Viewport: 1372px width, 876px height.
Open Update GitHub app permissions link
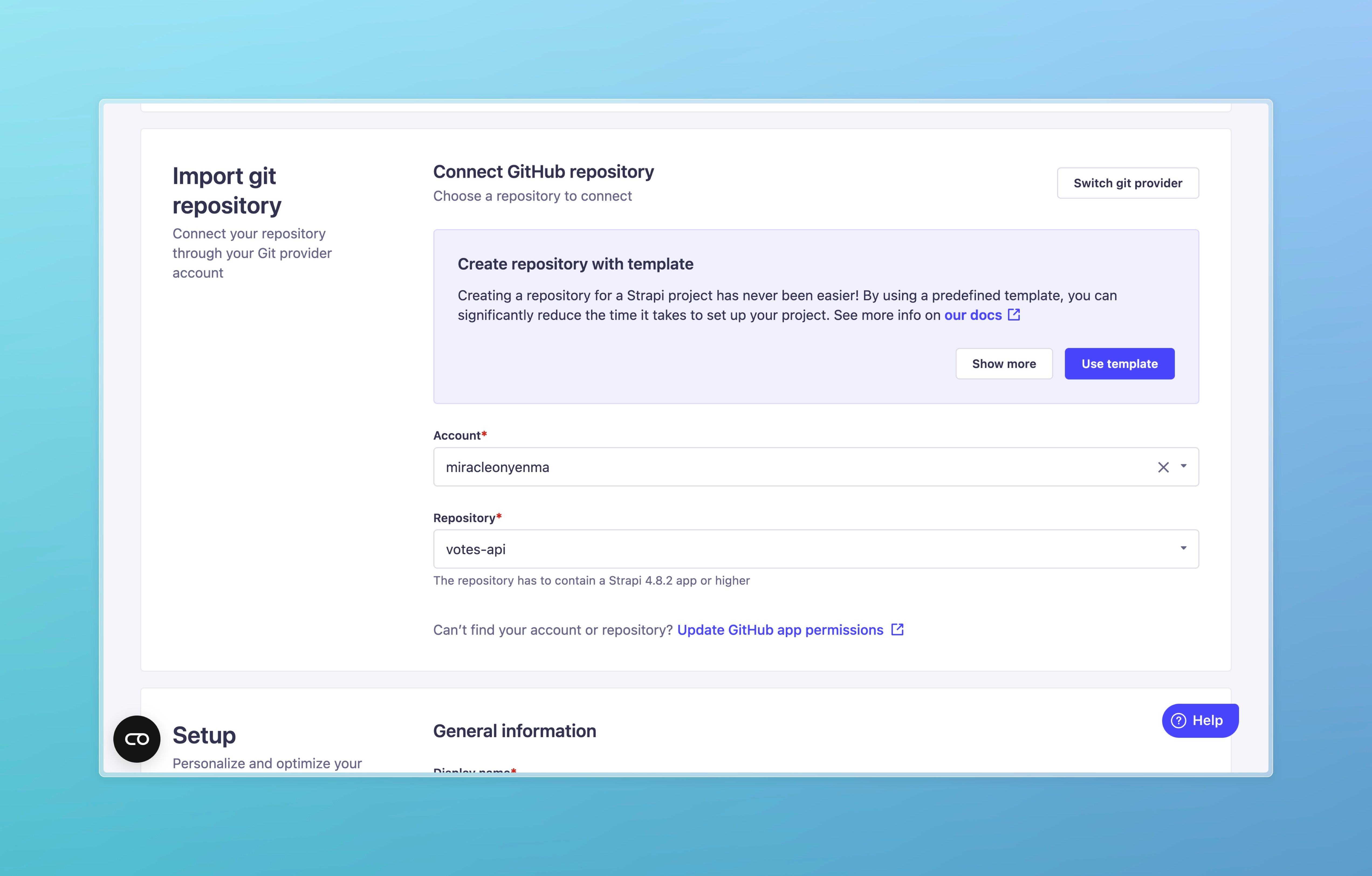(x=780, y=630)
